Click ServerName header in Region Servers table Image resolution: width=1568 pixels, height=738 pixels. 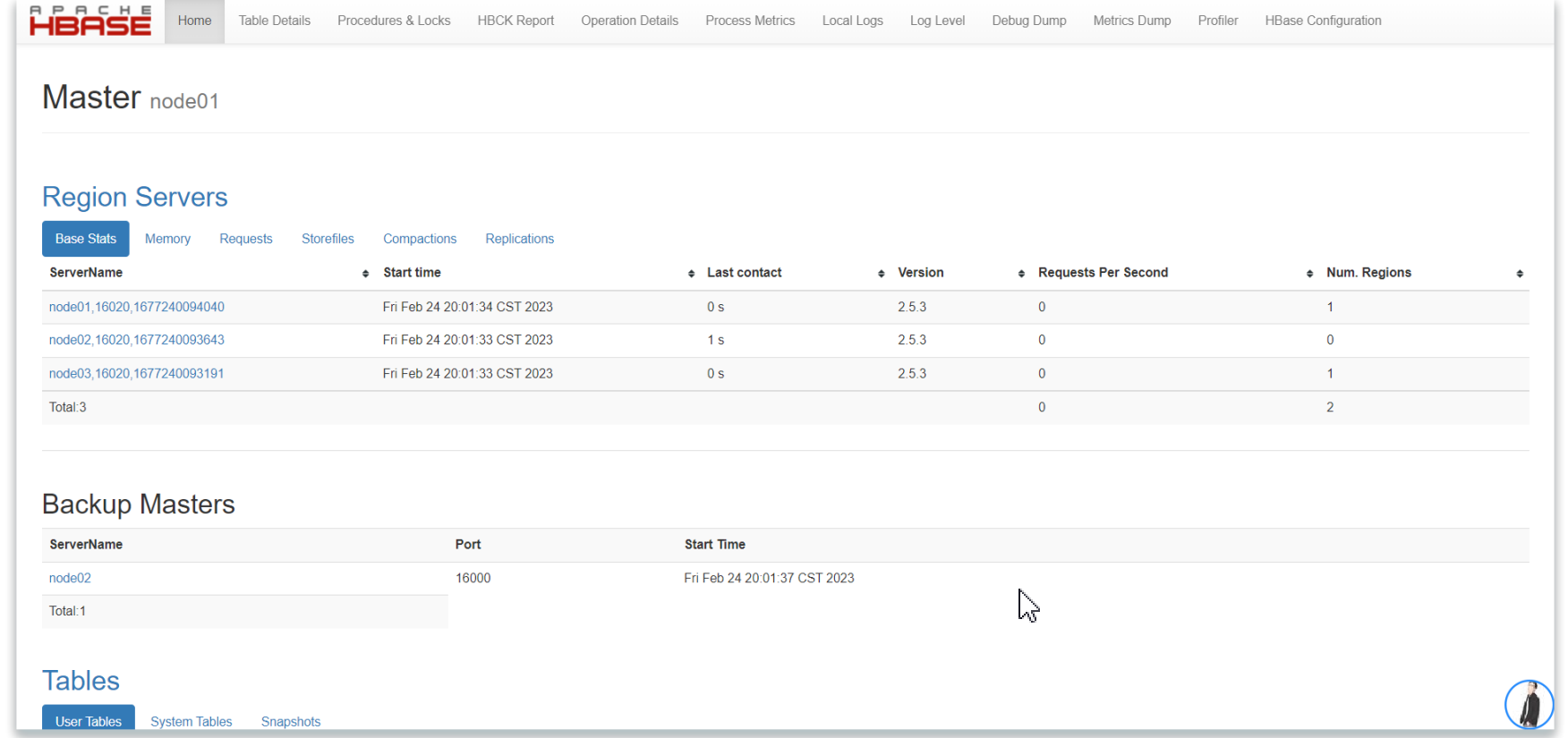86,273
